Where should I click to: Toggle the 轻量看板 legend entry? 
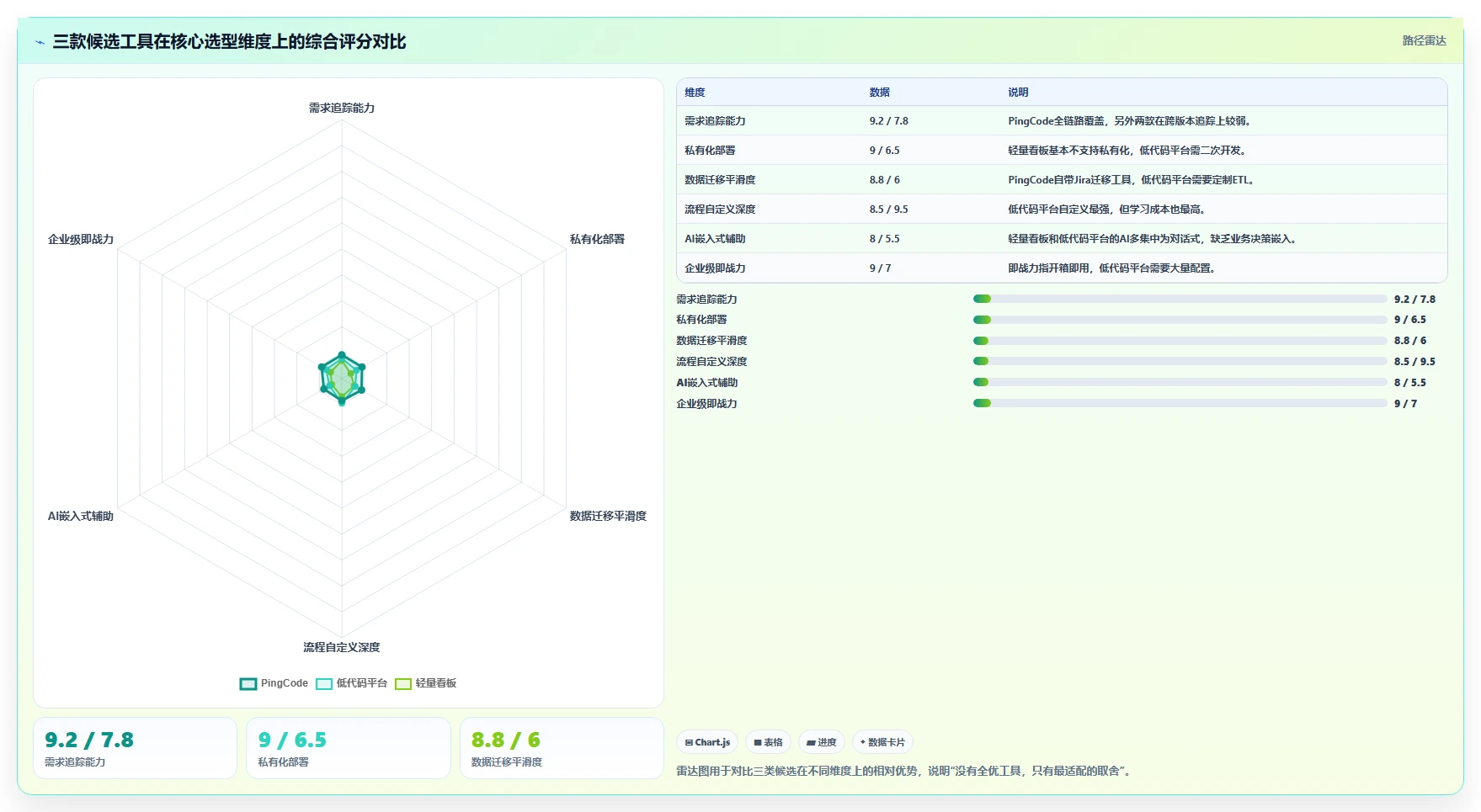click(x=426, y=683)
